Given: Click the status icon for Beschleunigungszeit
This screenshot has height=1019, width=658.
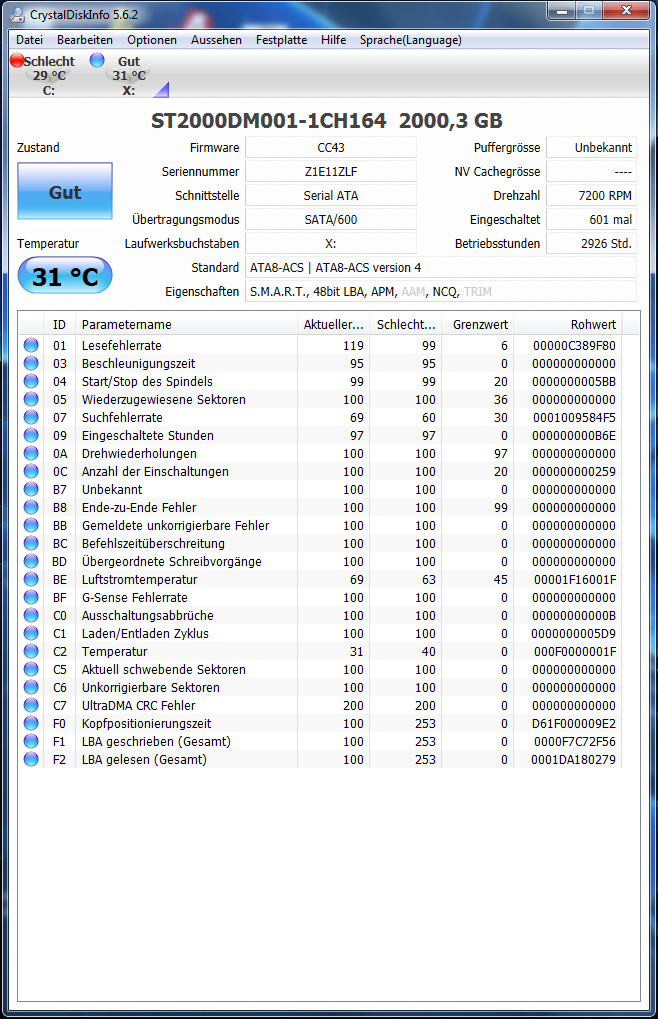Looking at the screenshot, I should [31, 363].
